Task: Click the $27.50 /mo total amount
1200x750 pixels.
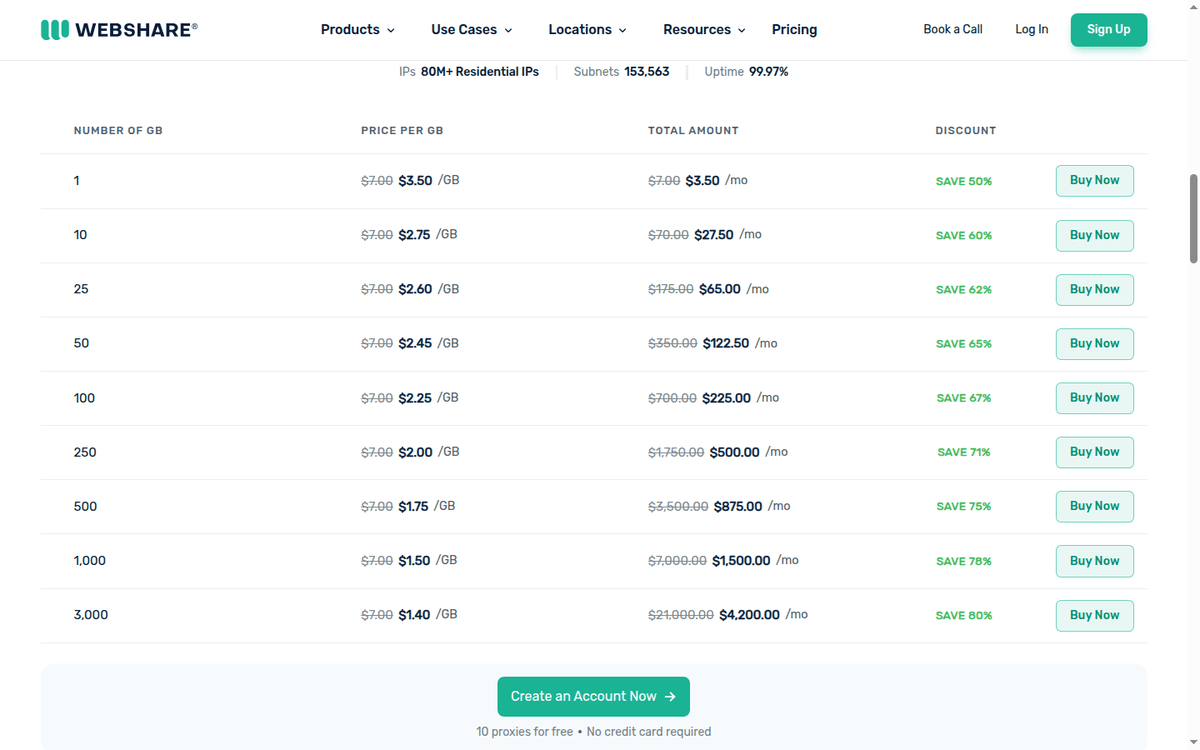Action: [705, 235]
